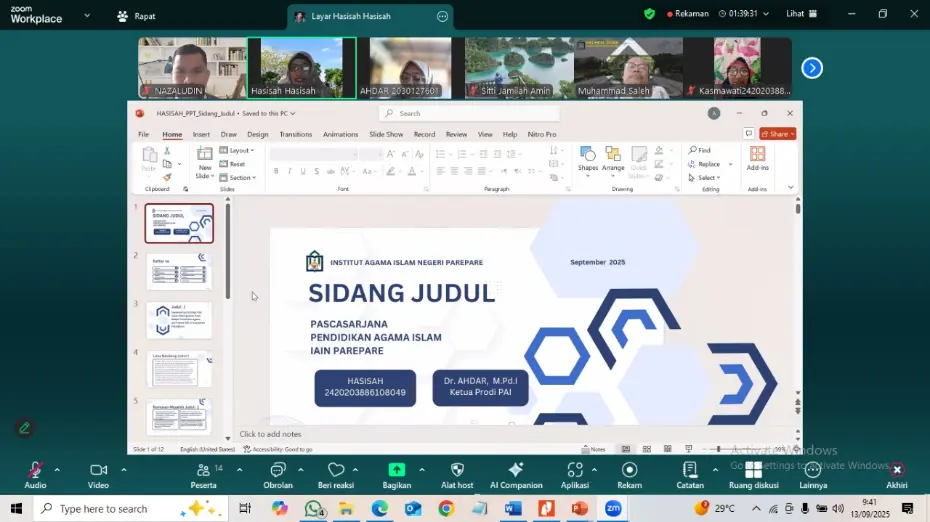Open the Lihat view layout menu

[x=801, y=14]
